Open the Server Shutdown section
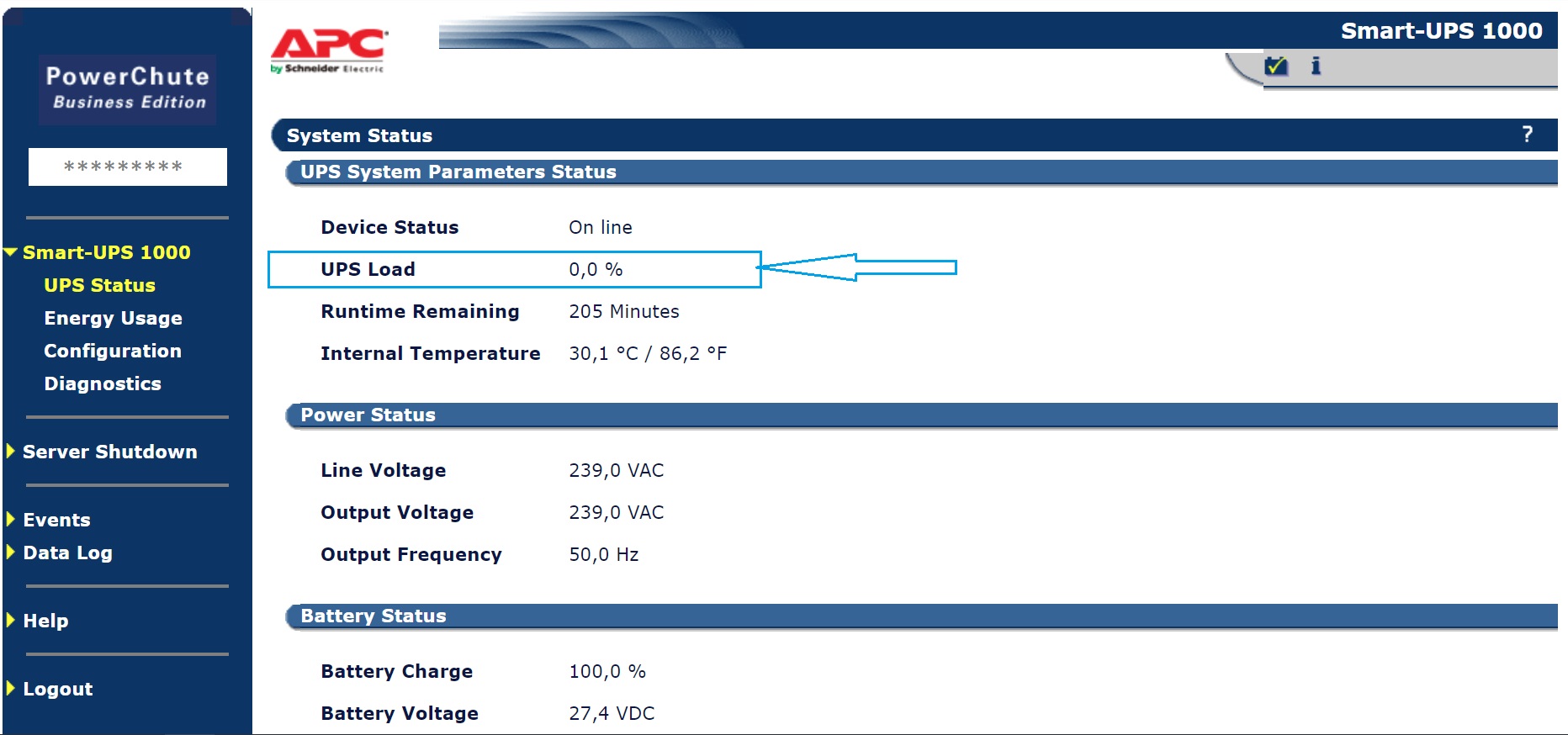Viewport: 1568px width, 735px height. pos(110,452)
